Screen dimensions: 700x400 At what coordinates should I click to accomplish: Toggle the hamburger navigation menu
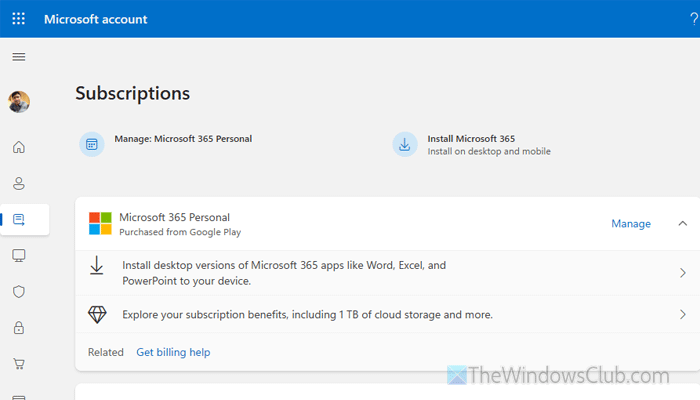pos(19,57)
